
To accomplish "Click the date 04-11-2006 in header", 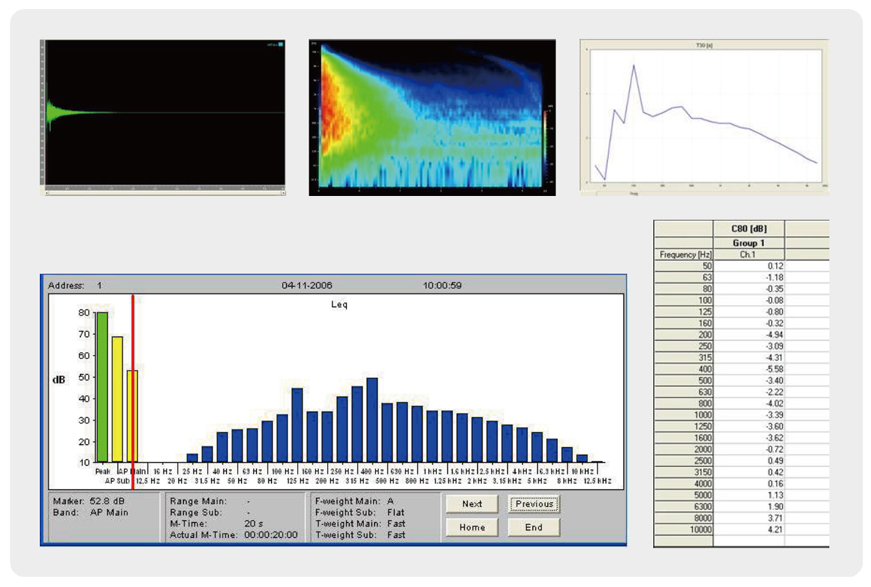I will coord(307,285).
